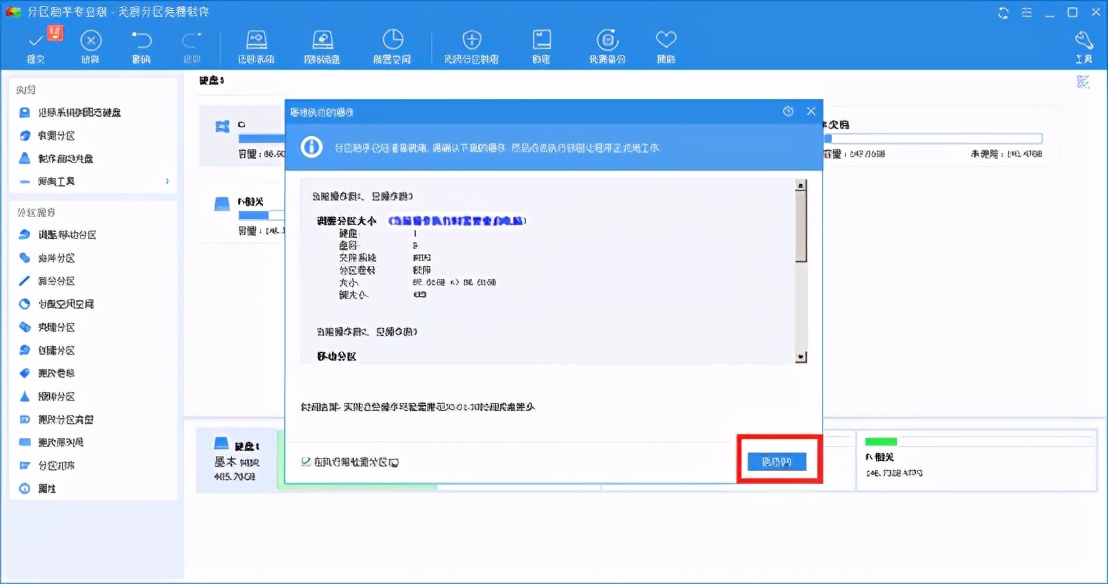The height and width of the screenshot is (584, 1108).
Task: Click the usage bar of the top-right partition tile
Action: click(x=933, y=139)
